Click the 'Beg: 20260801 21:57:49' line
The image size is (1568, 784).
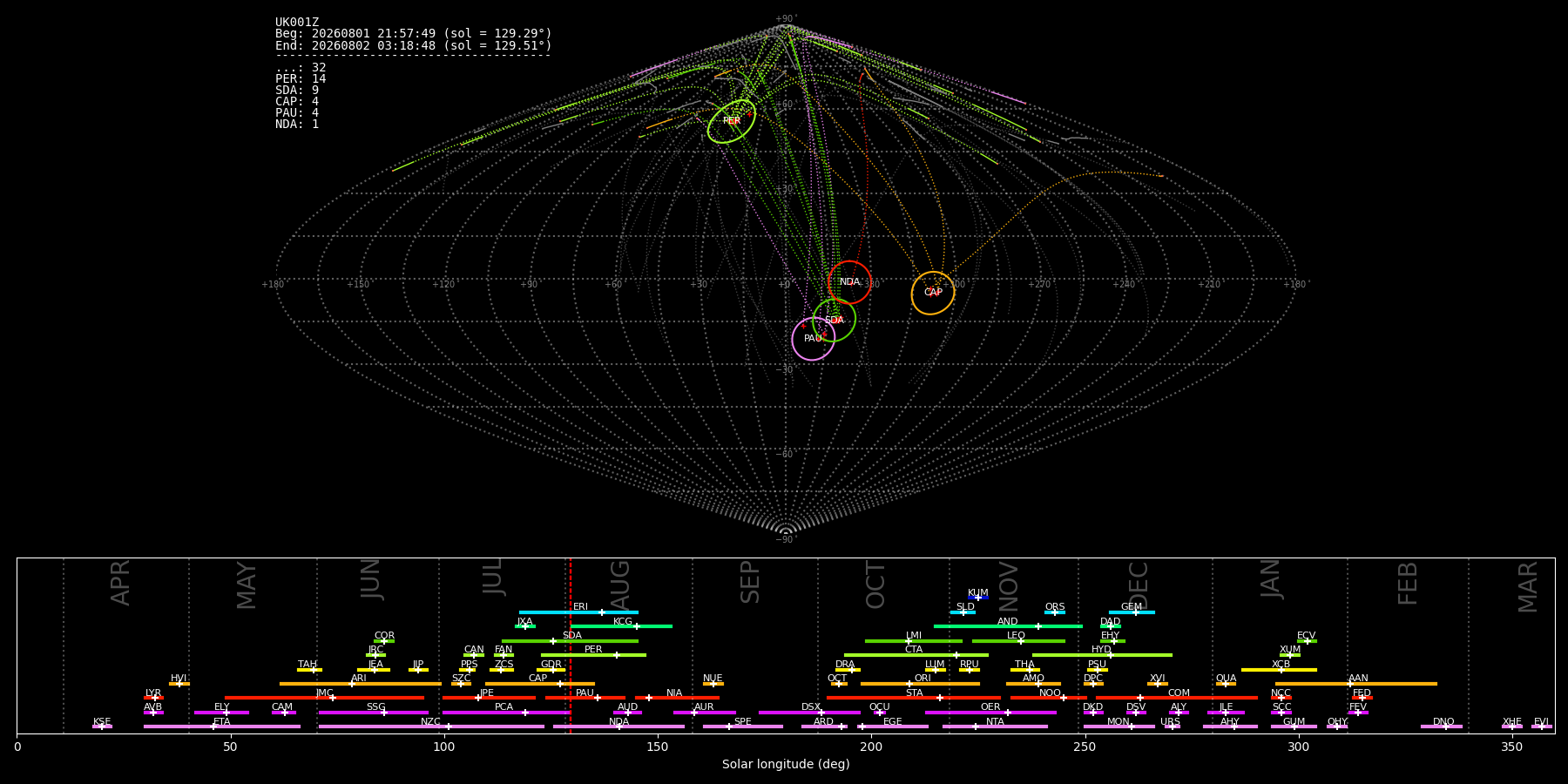[414, 34]
